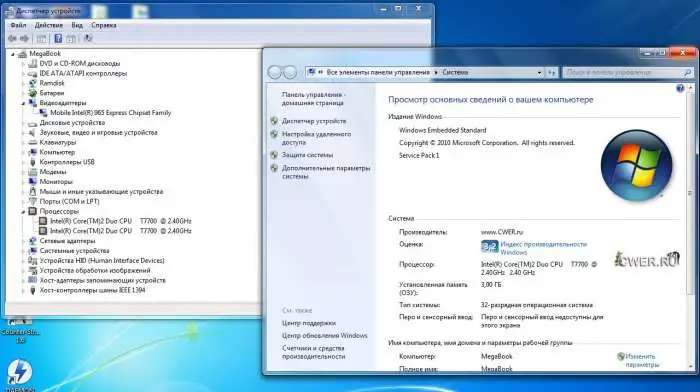Click Изменить параметры link
This screenshot has height=392, width=700.
pyautogui.click(x=641, y=360)
